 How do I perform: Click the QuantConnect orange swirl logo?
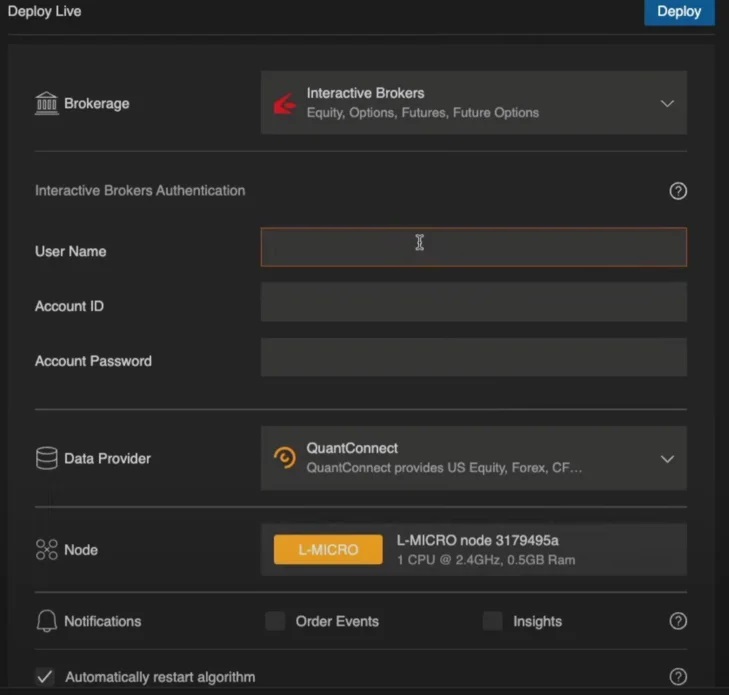point(285,458)
